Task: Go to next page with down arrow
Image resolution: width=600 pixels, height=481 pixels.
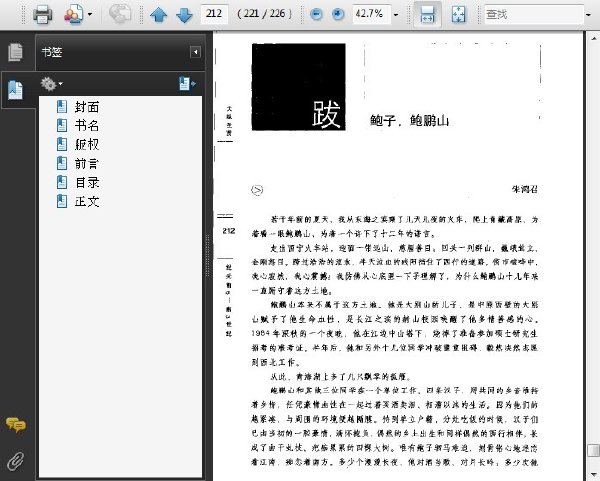Action: pos(184,15)
